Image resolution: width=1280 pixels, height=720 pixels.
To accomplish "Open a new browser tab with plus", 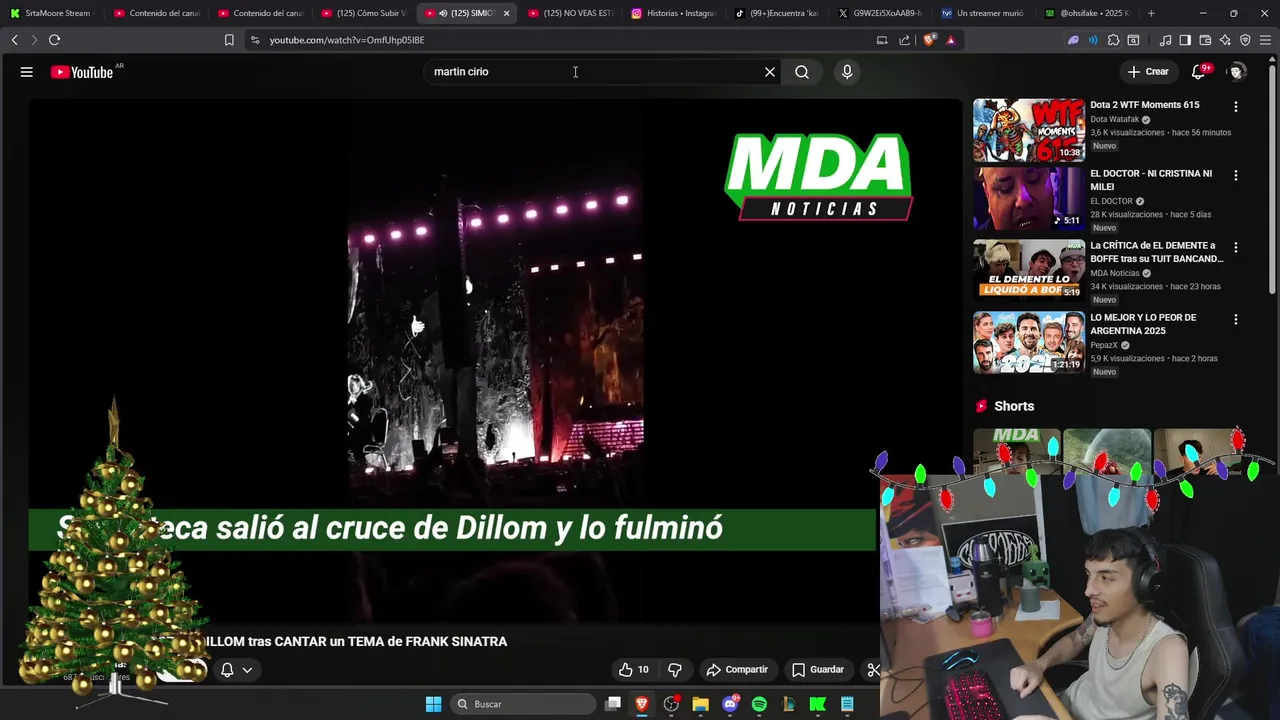I will coord(1151,13).
